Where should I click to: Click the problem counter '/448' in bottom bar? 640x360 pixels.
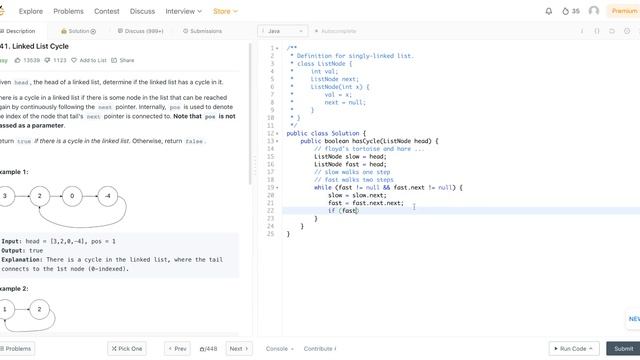pos(208,349)
